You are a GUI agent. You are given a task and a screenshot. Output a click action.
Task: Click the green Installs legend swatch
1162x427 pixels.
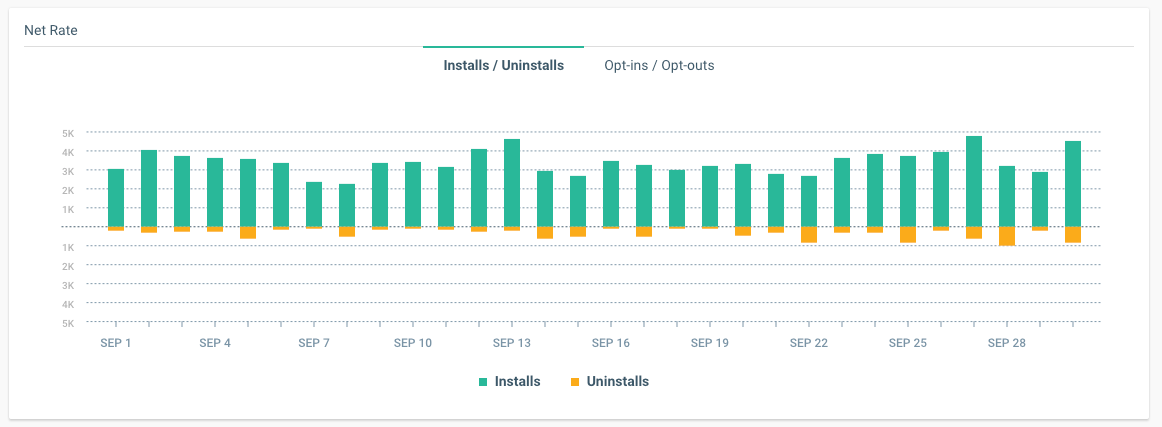483,382
